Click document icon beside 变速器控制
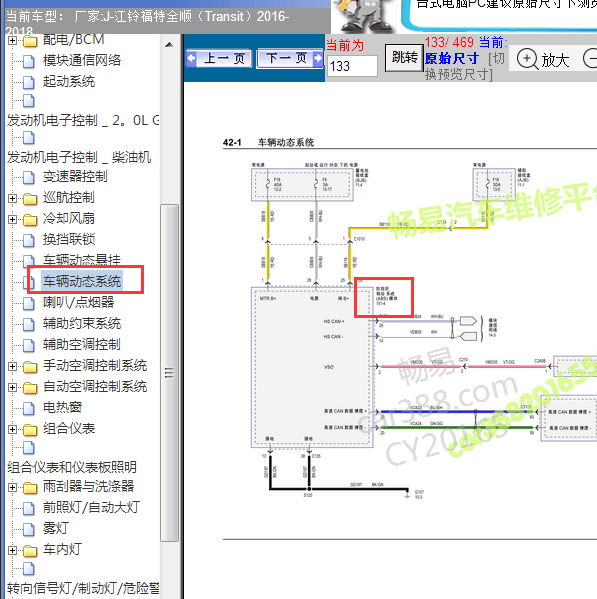Image resolution: width=597 pixels, height=599 pixels. click(29, 177)
